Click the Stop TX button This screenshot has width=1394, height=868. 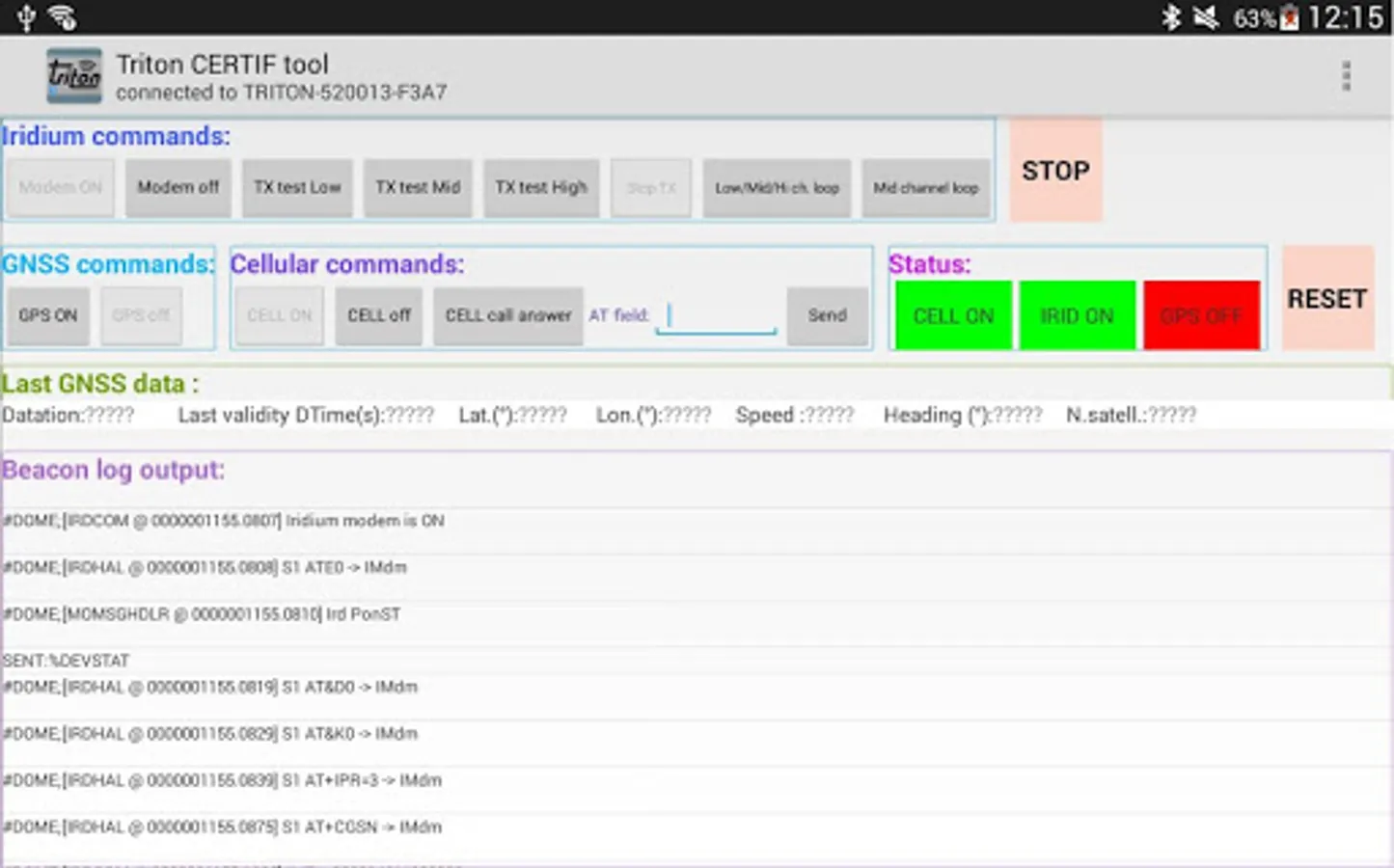coord(651,188)
